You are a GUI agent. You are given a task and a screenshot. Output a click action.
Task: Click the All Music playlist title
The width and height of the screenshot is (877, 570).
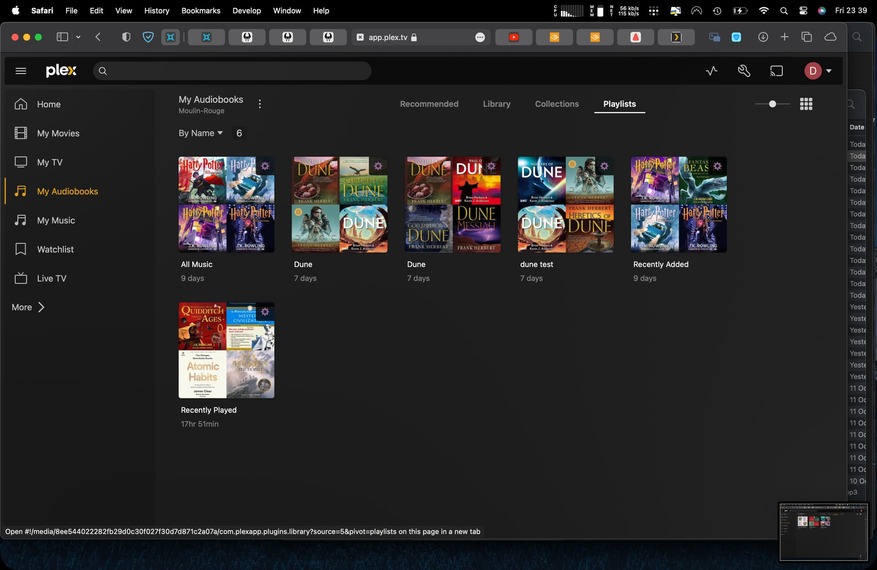[x=196, y=265]
